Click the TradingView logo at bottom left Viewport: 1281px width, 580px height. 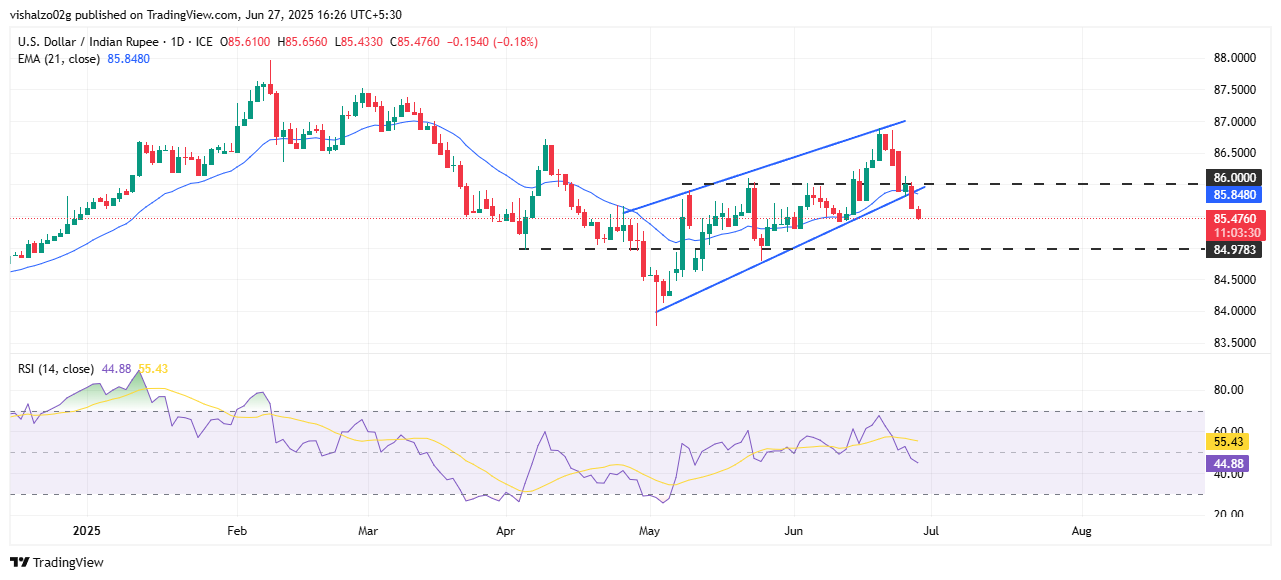coord(56,563)
